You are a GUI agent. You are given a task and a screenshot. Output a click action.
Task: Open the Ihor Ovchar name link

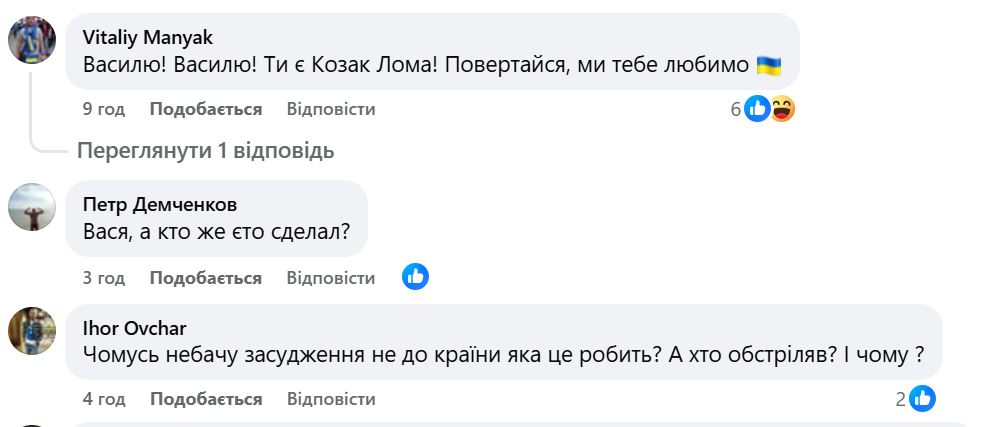point(135,328)
